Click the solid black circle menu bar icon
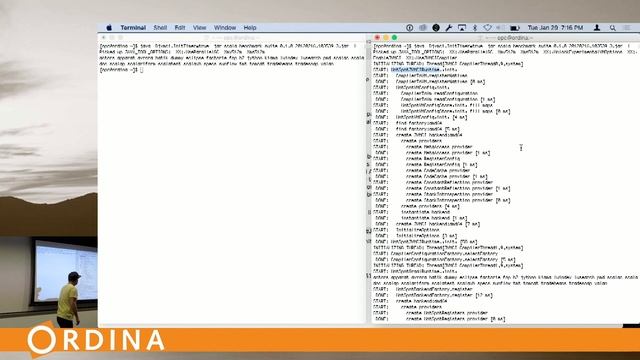Viewport: 640px width, 360px height. 436,28
